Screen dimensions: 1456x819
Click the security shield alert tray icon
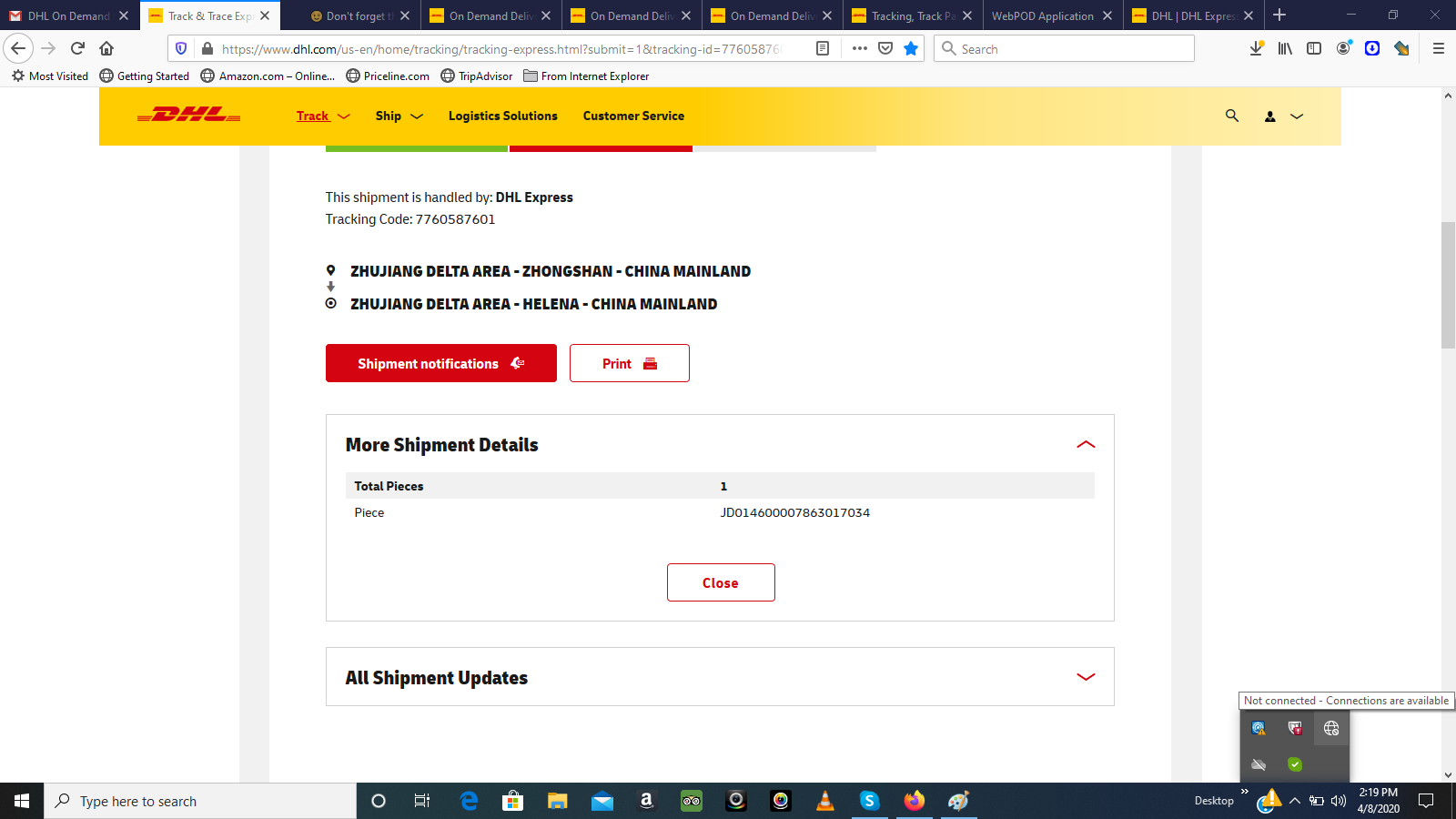coord(1295,728)
